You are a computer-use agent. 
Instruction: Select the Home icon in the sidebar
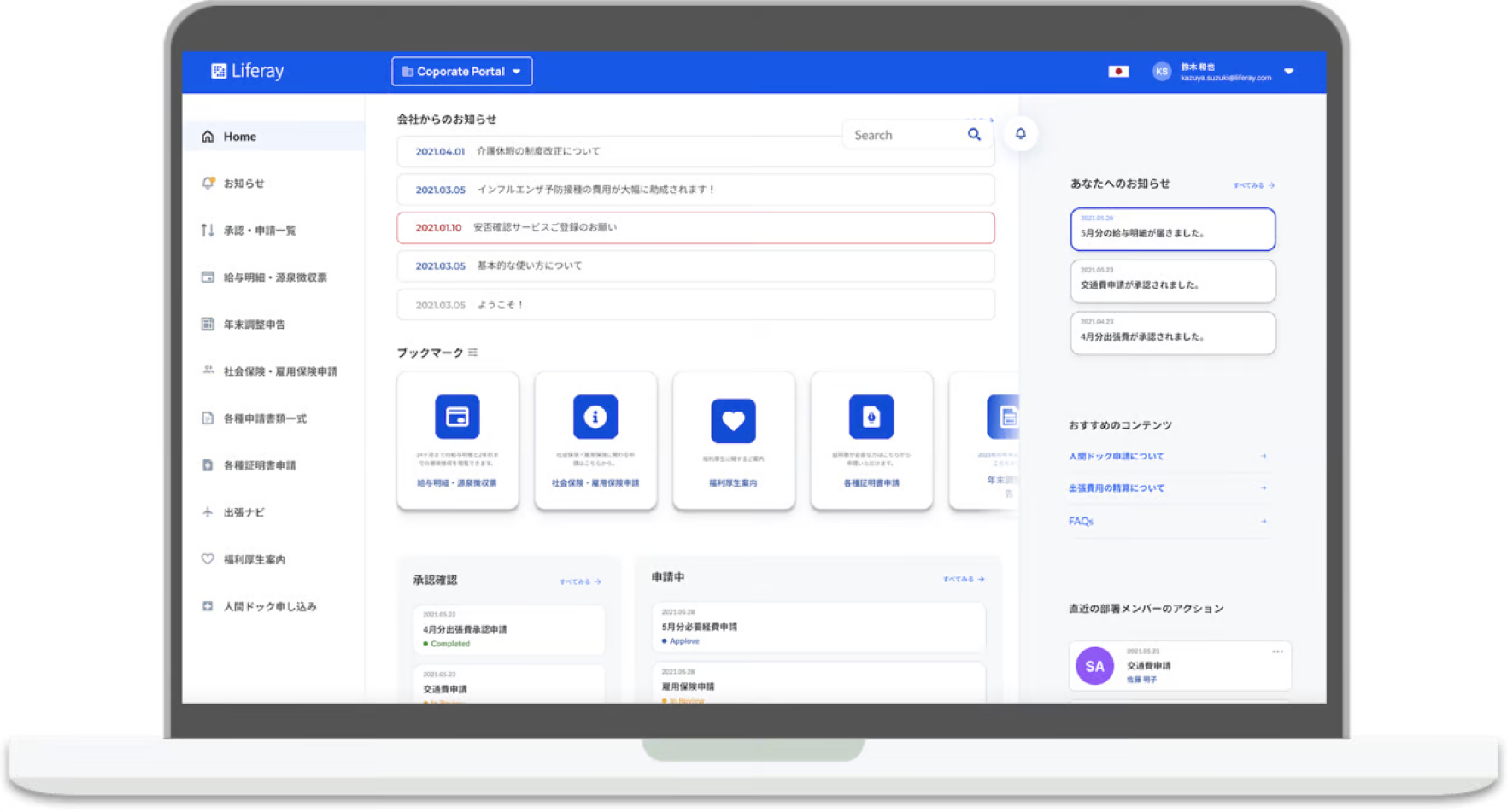(x=207, y=136)
